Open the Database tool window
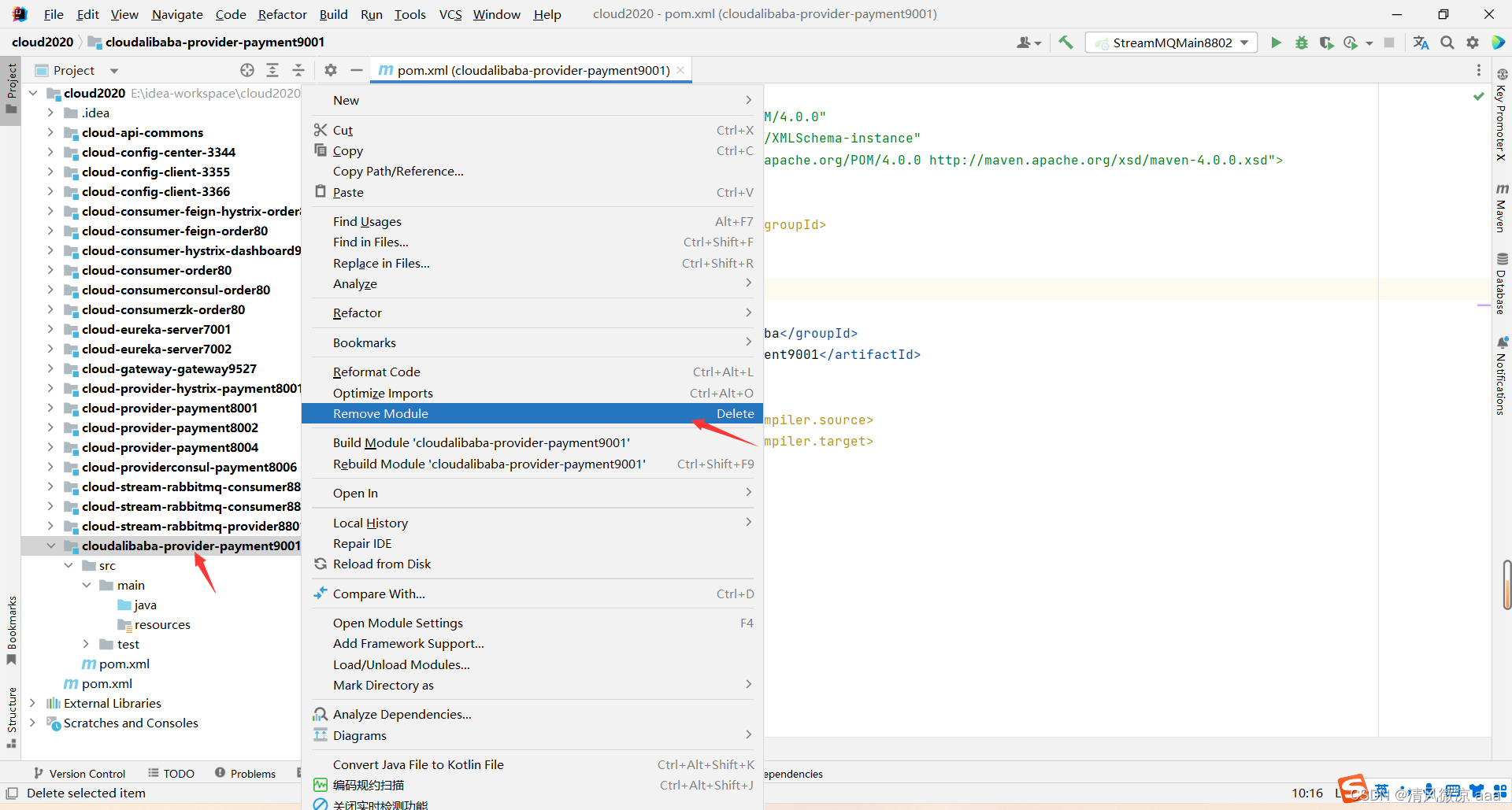1512x810 pixels. [1502, 283]
